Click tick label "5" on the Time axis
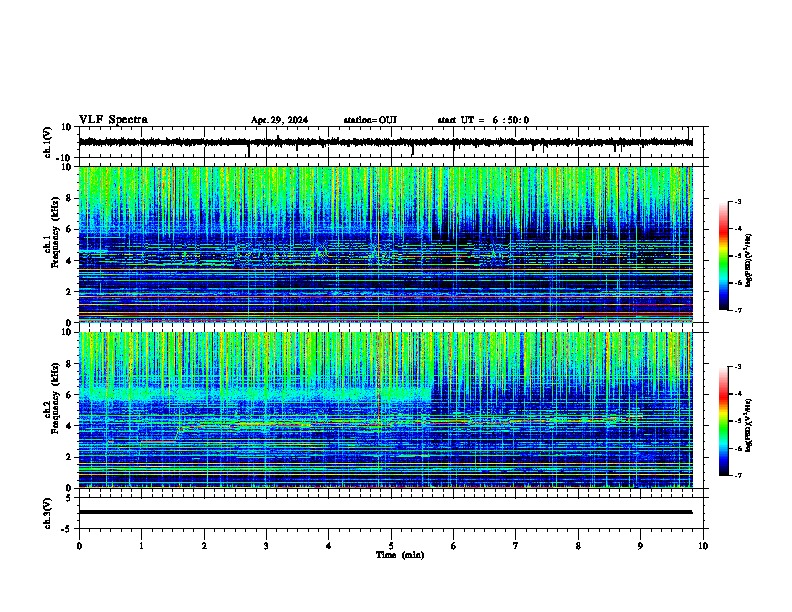 [x=391, y=546]
